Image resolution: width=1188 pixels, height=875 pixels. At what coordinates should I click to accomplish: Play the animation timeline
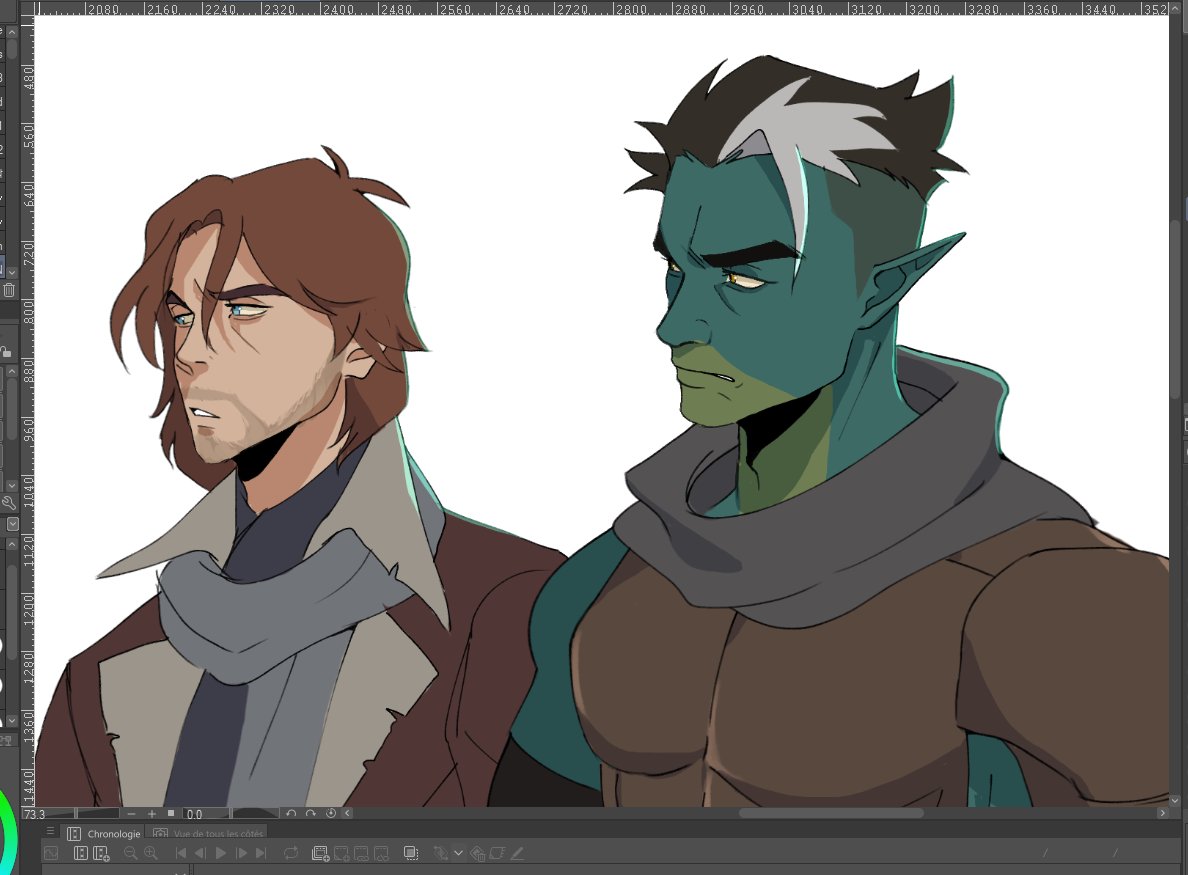(220, 853)
